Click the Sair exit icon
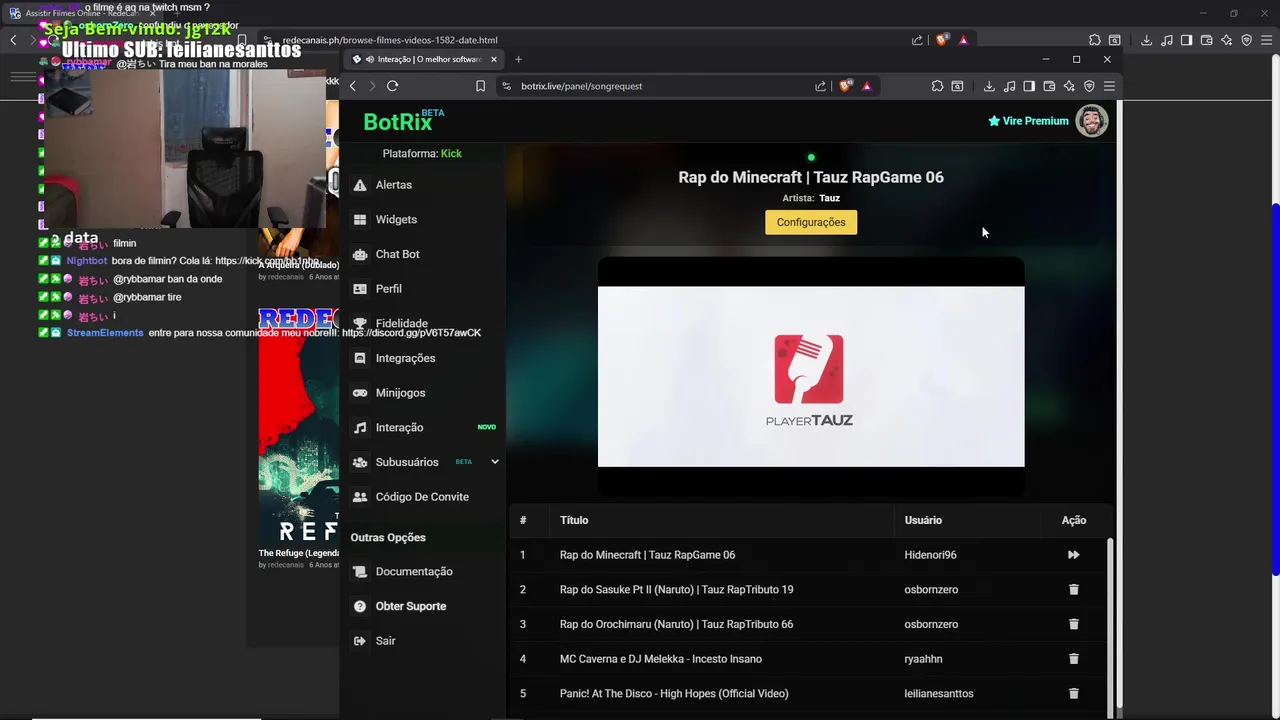 pyautogui.click(x=360, y=641)
